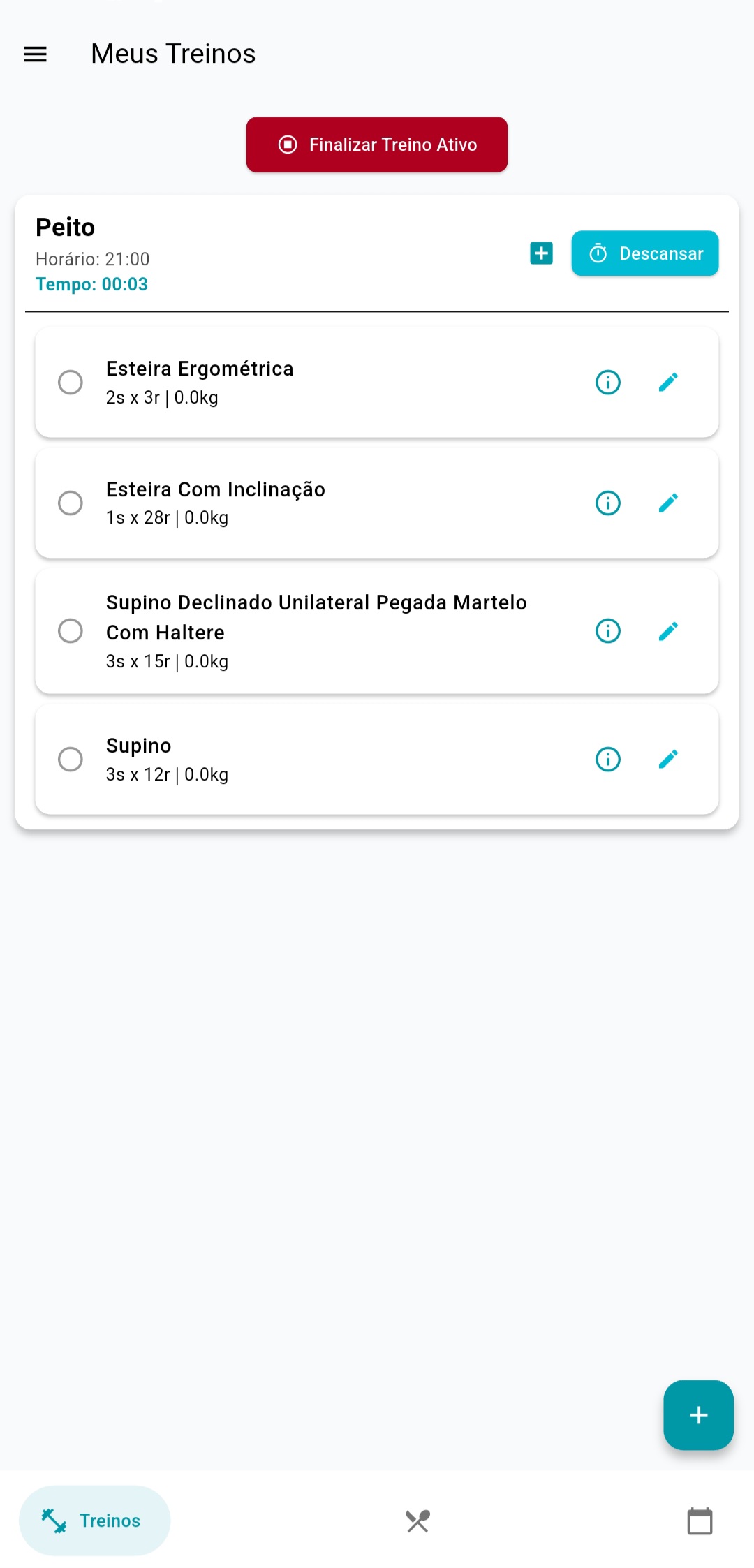Image resolution: width=754 pixels, height=1568 pixels.
Task: Show info for Supino Declinado Unilateral exercise
Action: pyautogui.click(x=607, y=631)
